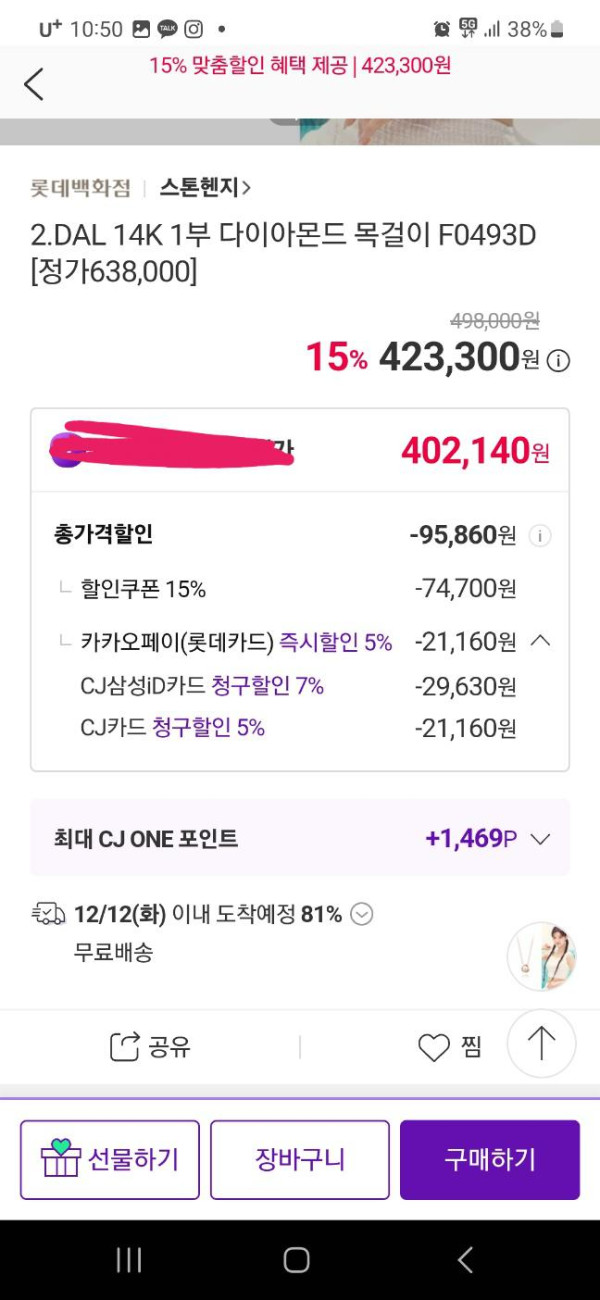Tap the scroll-to-top arrow button
The width and height of the screenshot is (600, 1300).
tap(541, 1044)
